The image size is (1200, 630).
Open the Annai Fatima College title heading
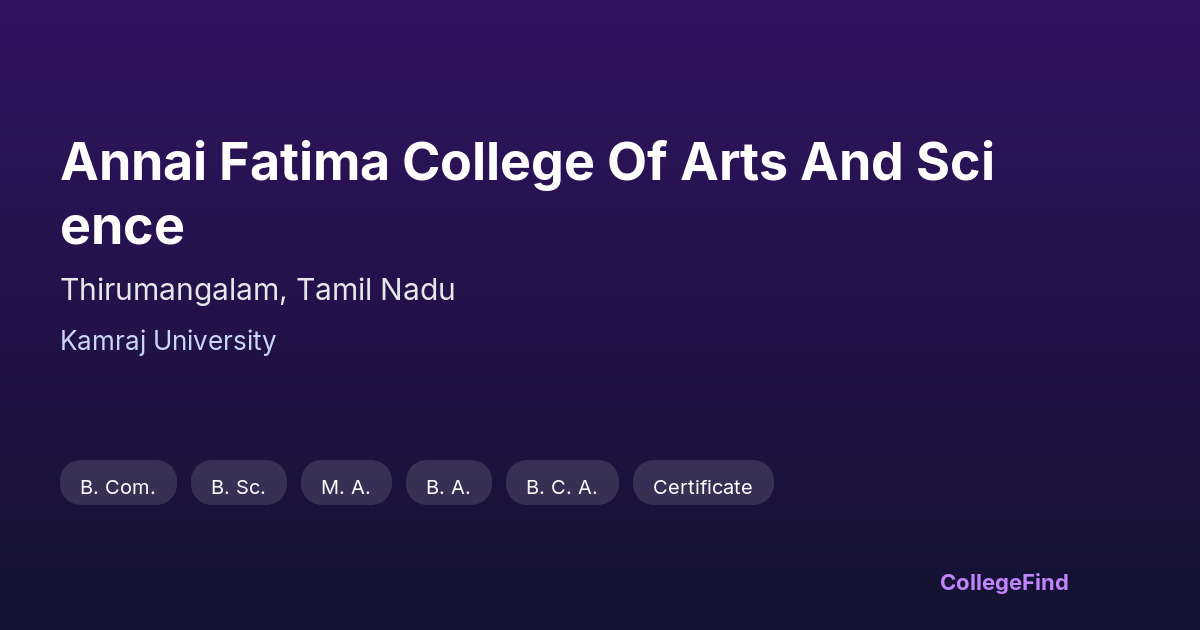click(x=527, y=163)
